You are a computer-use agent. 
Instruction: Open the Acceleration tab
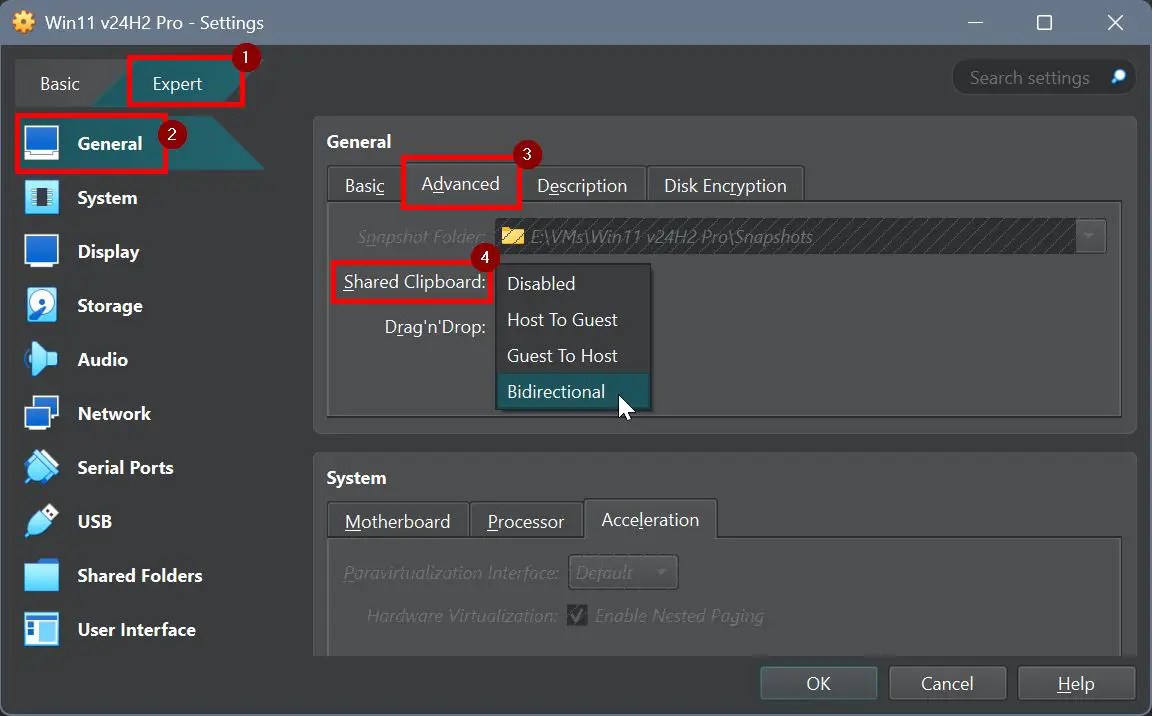pyautogui.click(x=650, y=519)
